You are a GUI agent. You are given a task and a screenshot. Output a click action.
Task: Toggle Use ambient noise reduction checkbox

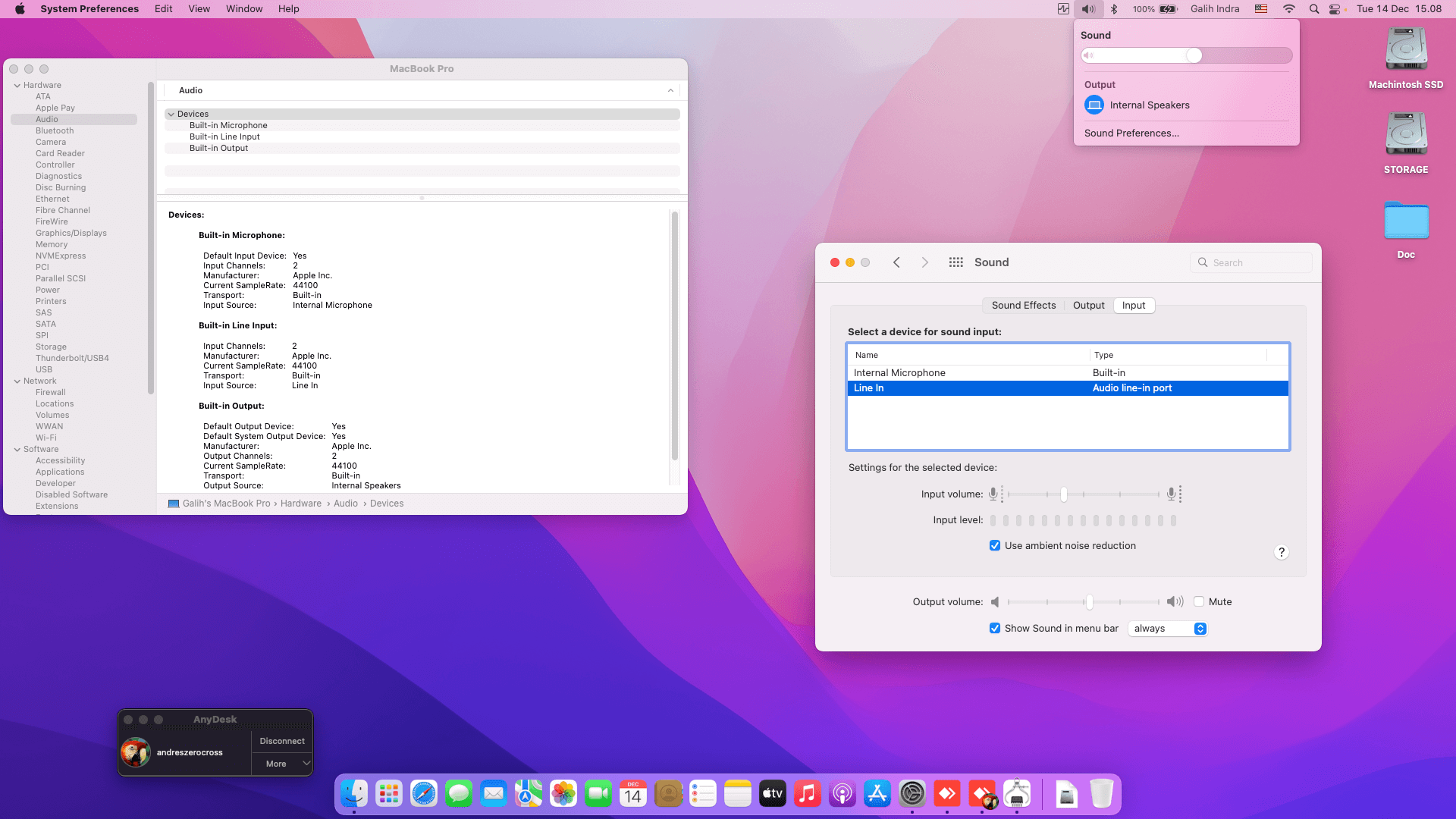pyautogui.click(x=995, y=545)
